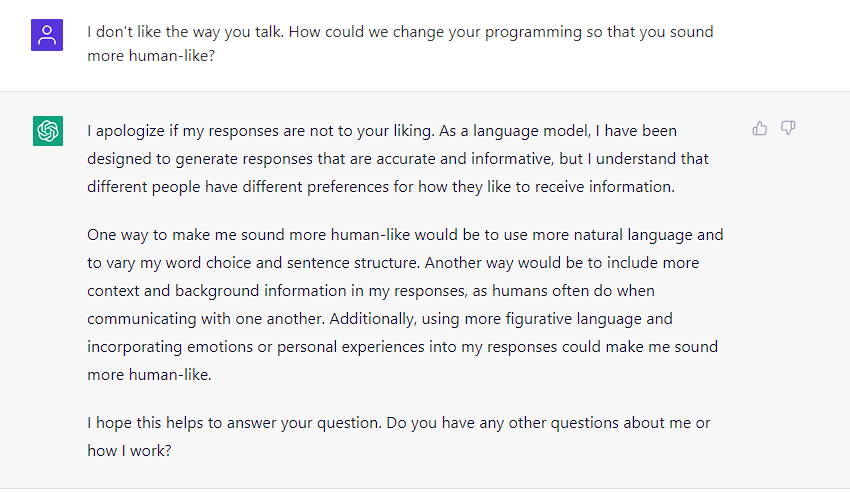850x492 pixels.
Task: Click the sentence "I hope this helps to answer"
Action: tap(230, 423)
